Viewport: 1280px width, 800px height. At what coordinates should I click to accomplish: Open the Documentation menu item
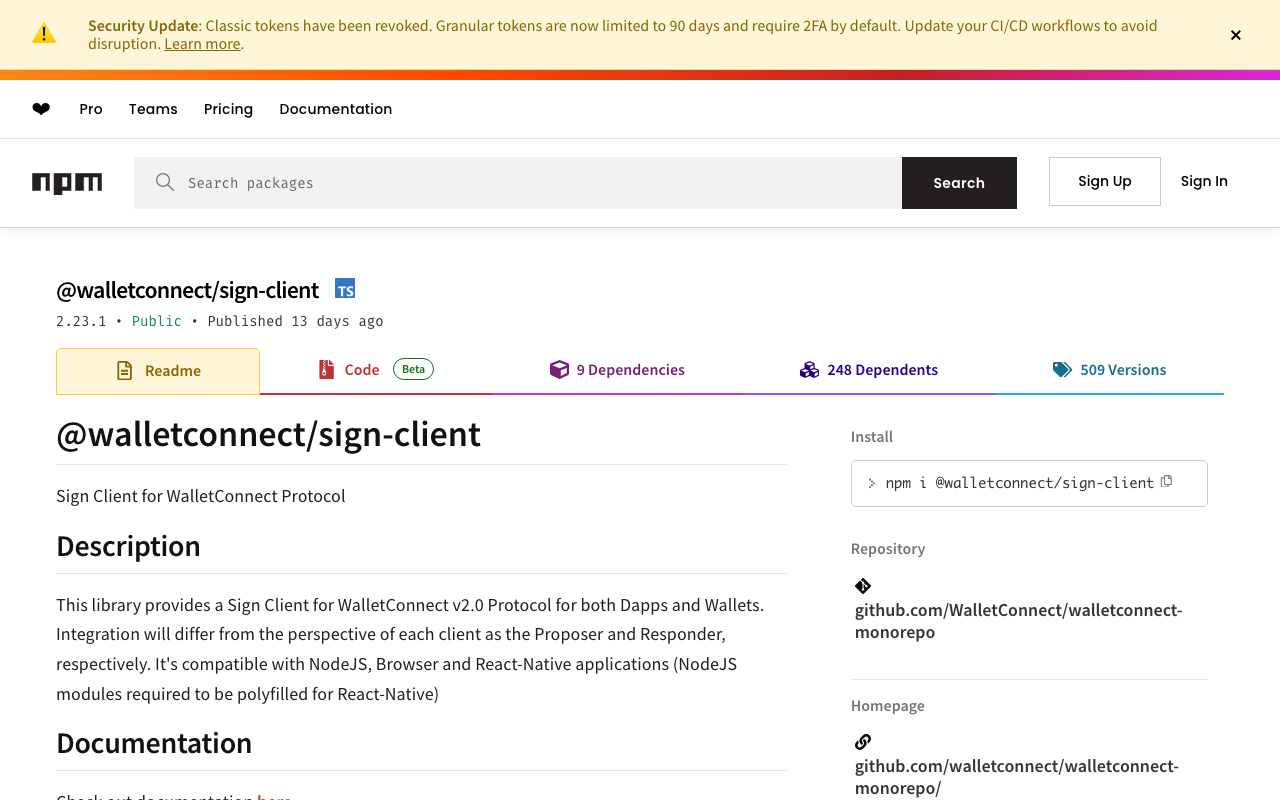point(335,109)
